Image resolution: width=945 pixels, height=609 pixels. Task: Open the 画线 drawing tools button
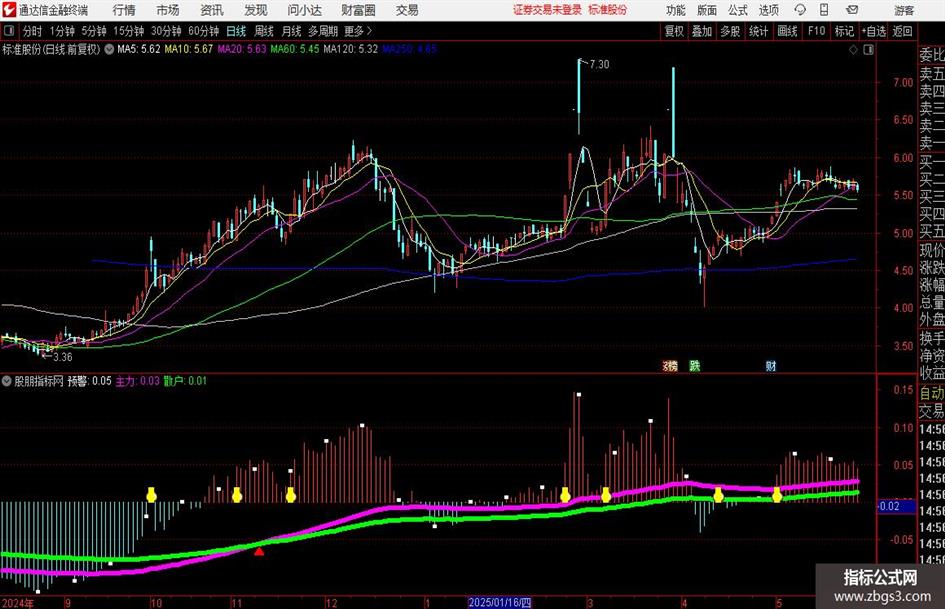(787, 31)
